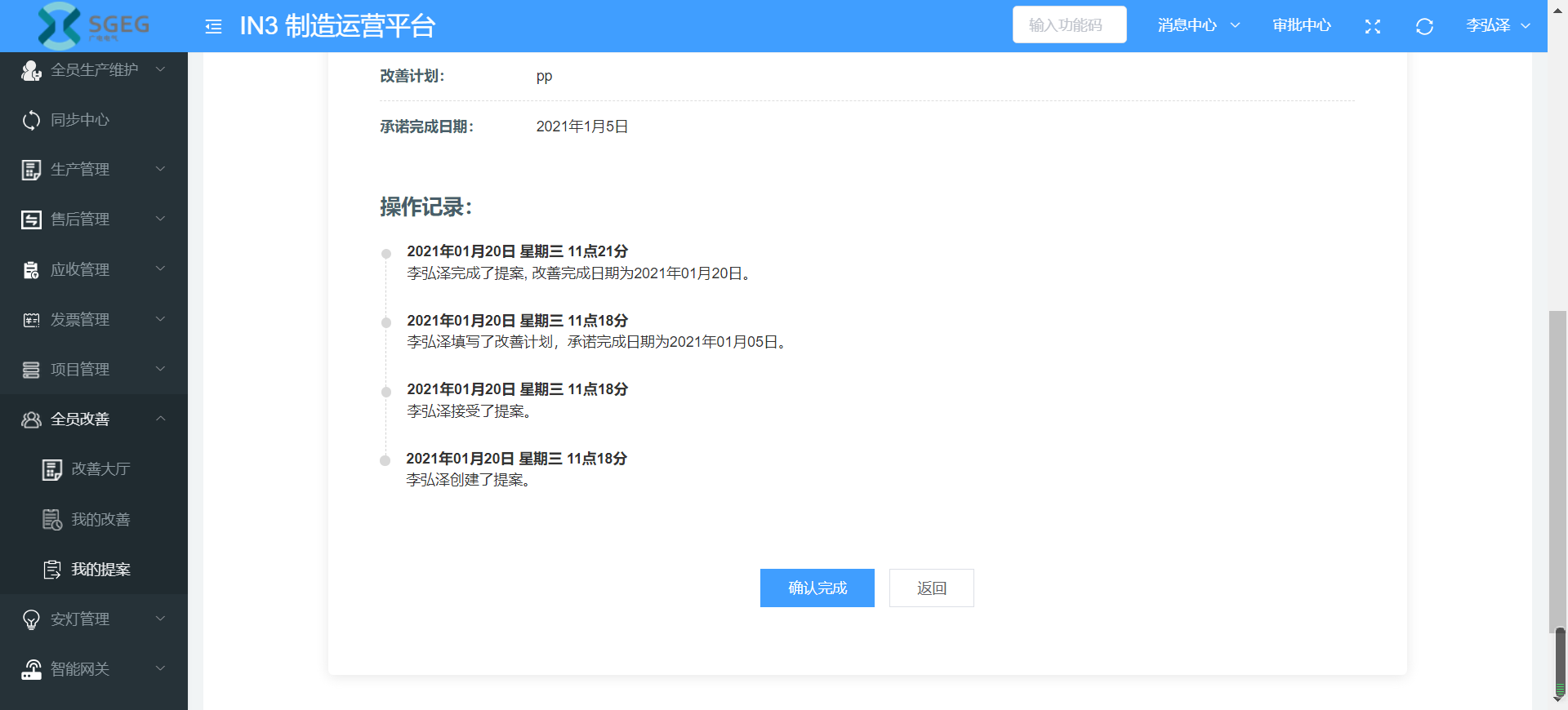Open the 李弘泽 user dropdown menu
This screenshot has width=1568, height=710.
1497,25
